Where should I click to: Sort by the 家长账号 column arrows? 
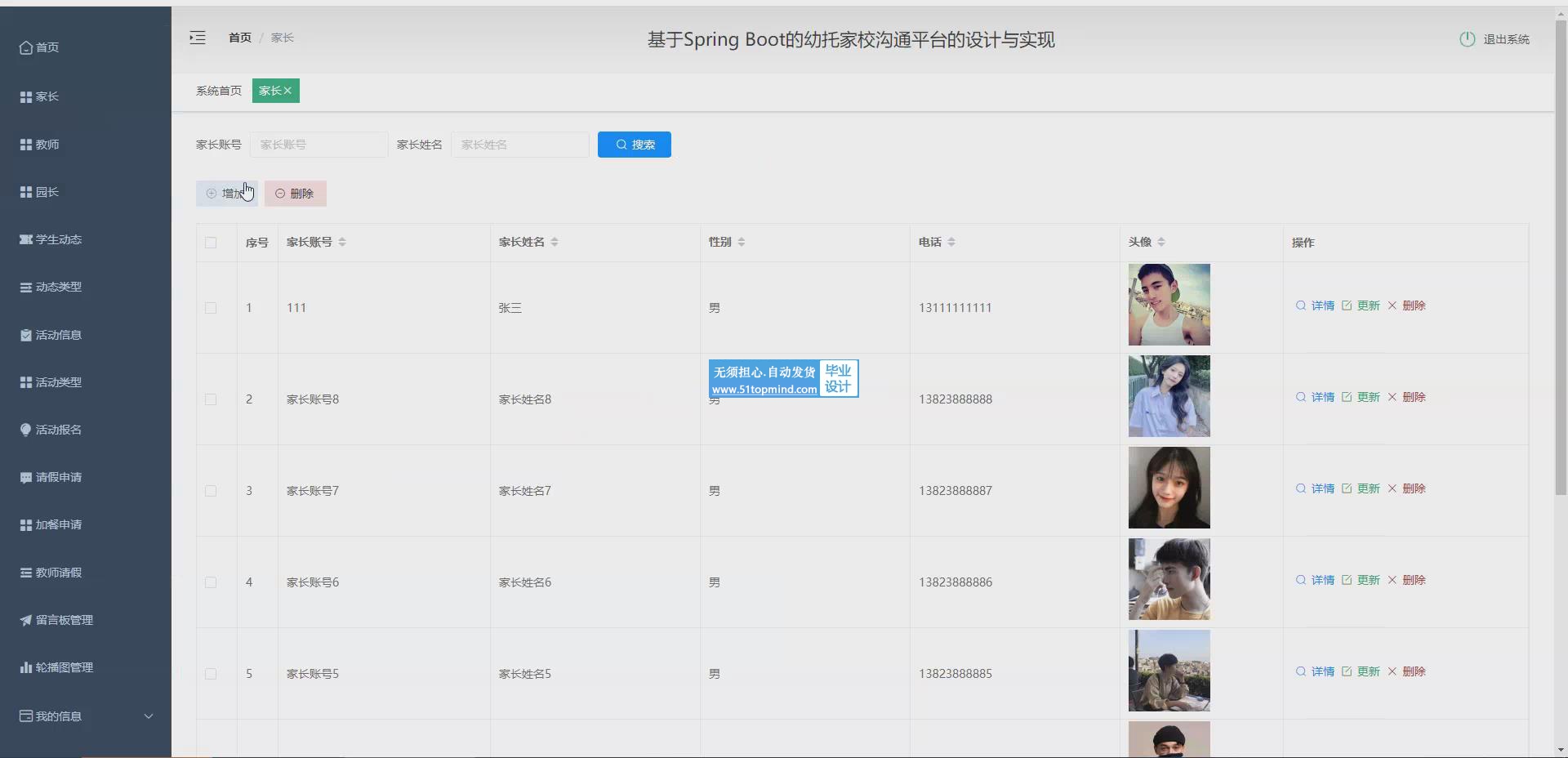(x=342, y=242)
